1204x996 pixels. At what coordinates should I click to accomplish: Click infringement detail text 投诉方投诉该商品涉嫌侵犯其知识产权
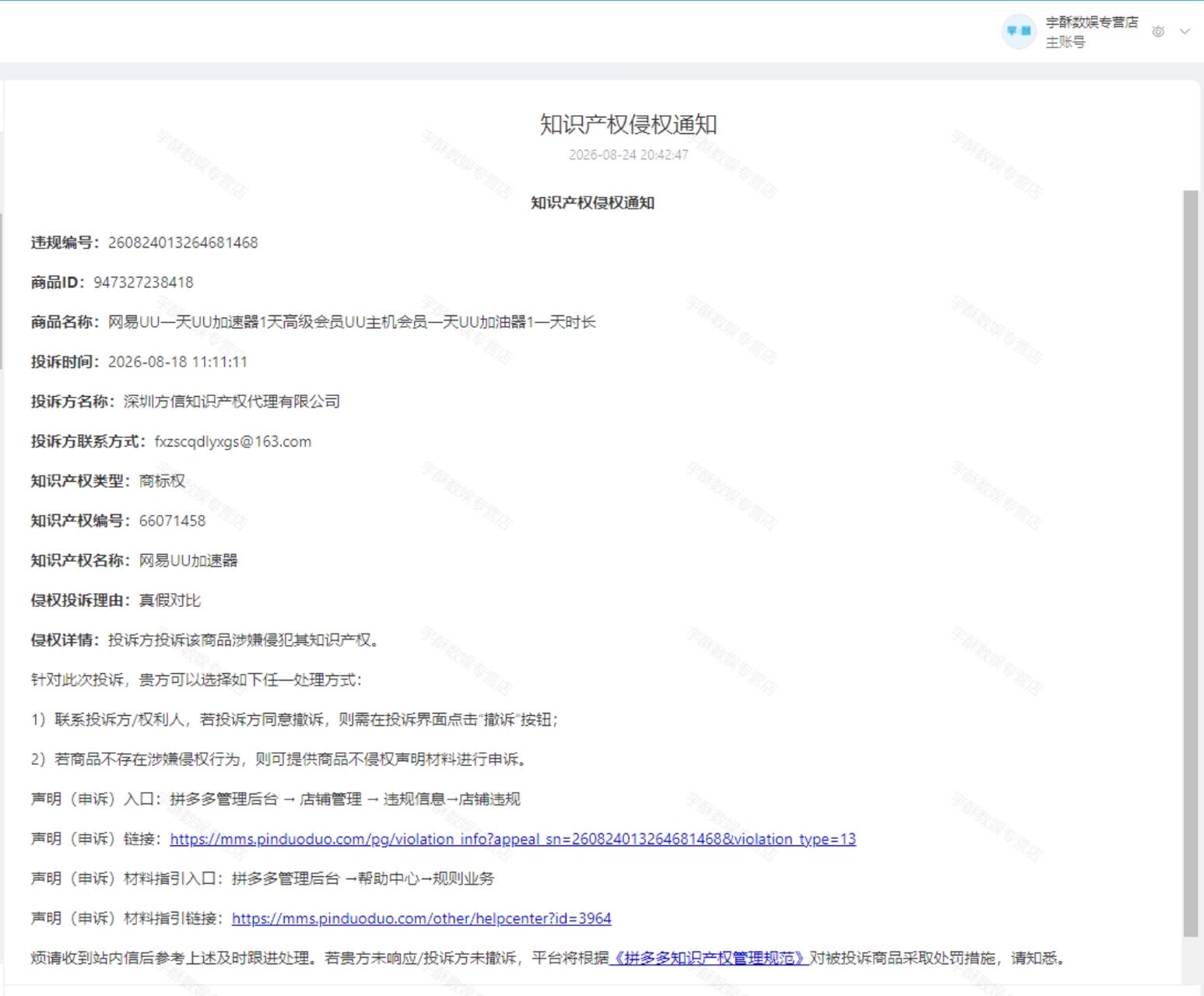(x=244, y=640)
